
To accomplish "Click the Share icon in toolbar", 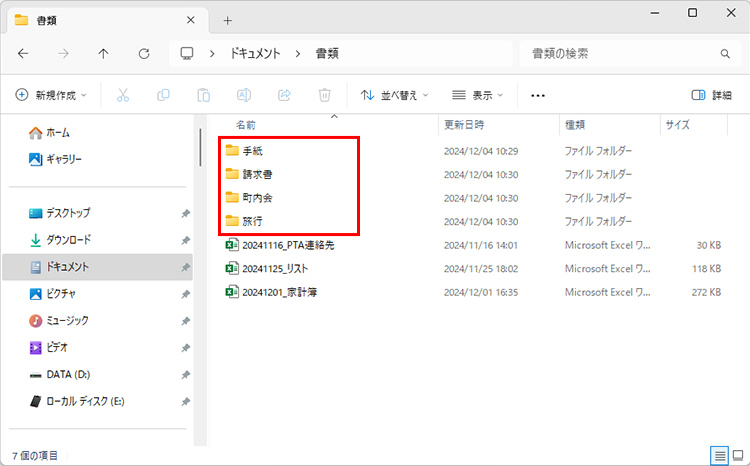I will pyautogui.click(x=284, y=95).
